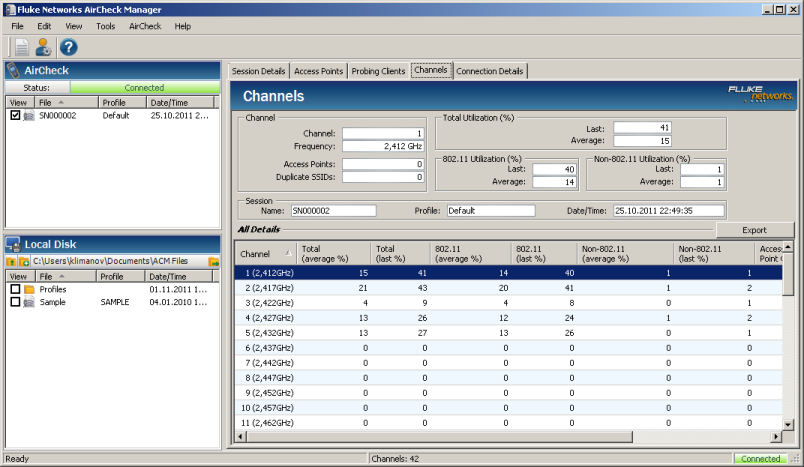Open the AirCheck menu
This screenshot has height=467, width=804.
click(145, 26)
